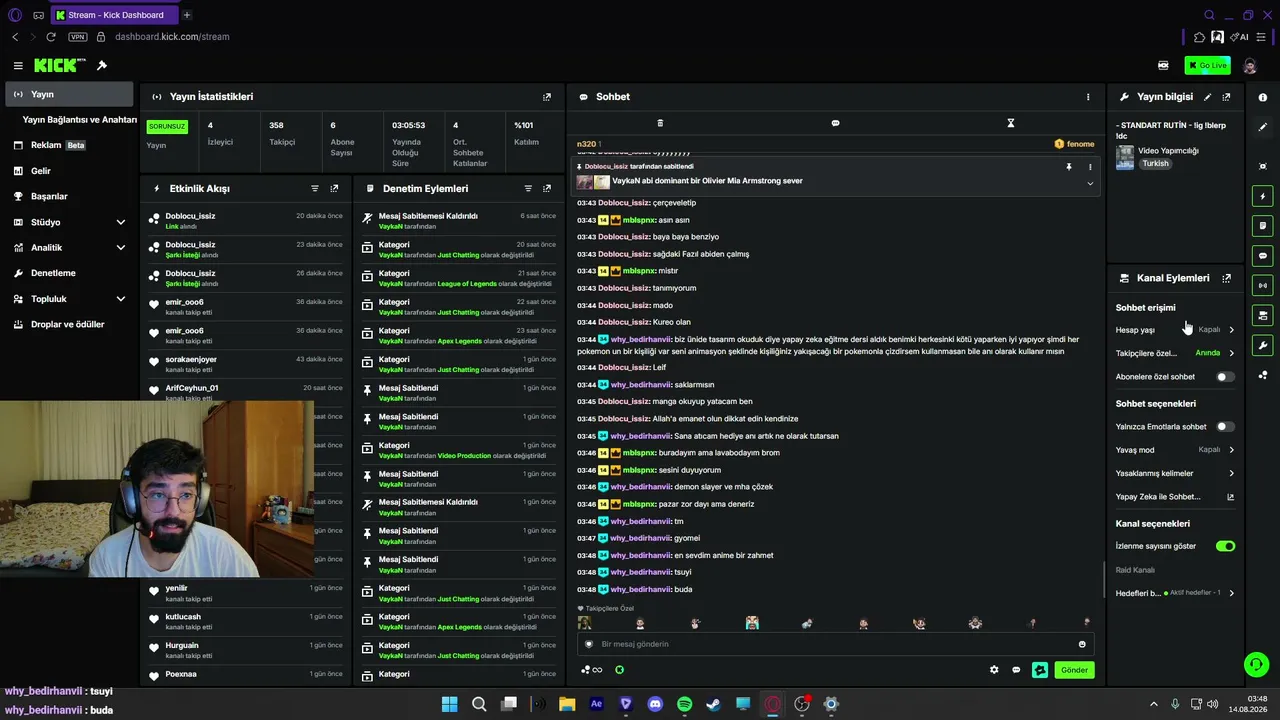Unpin the pinned VaykaN chat message

pos(1069,167)
